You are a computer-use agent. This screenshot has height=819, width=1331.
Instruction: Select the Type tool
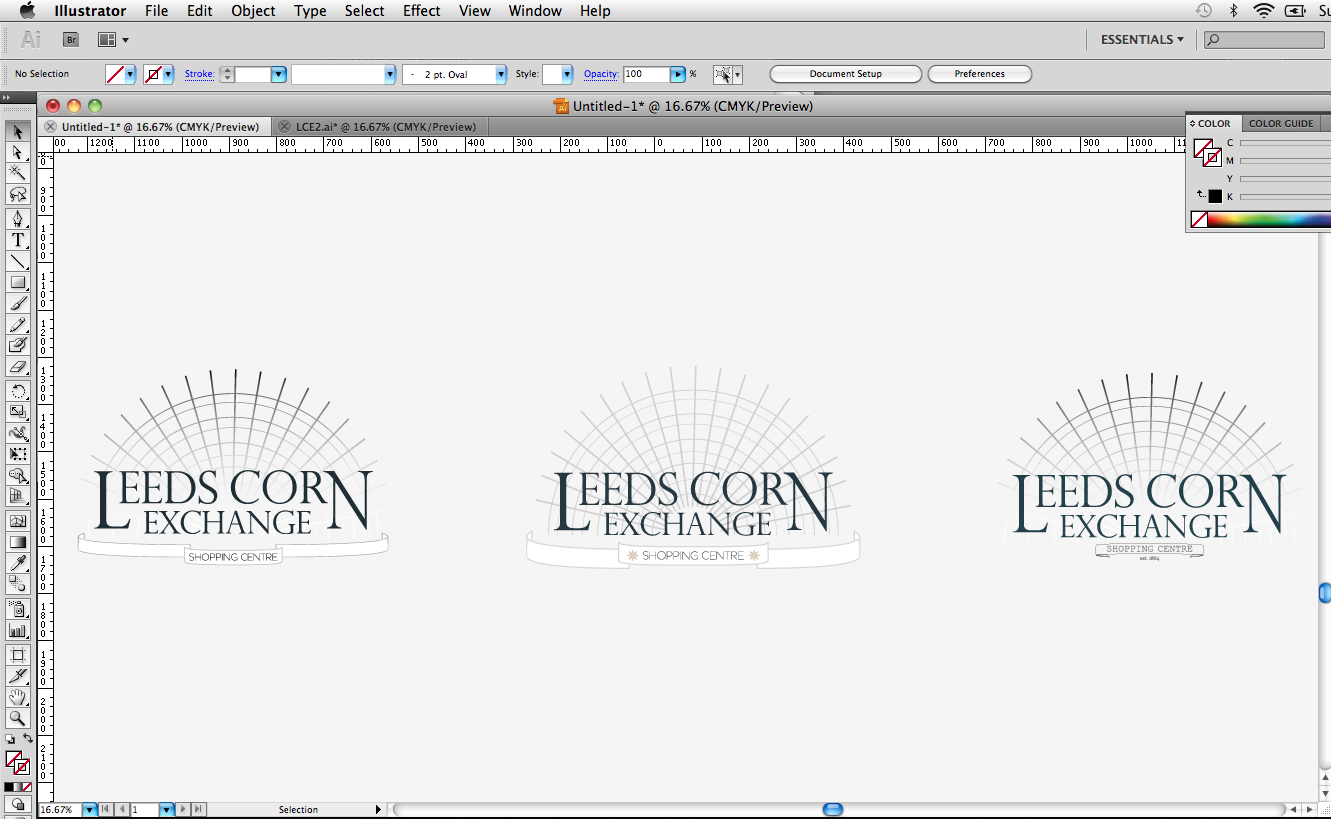[x=18, y=240]
